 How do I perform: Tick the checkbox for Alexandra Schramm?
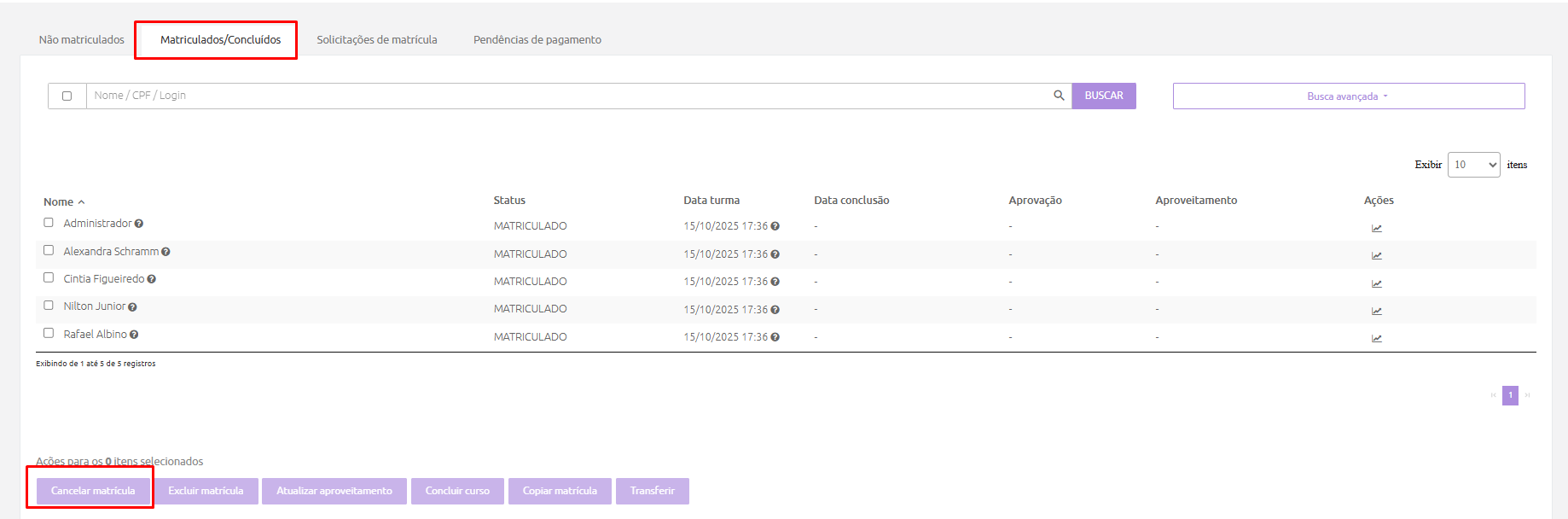[49, 250]
